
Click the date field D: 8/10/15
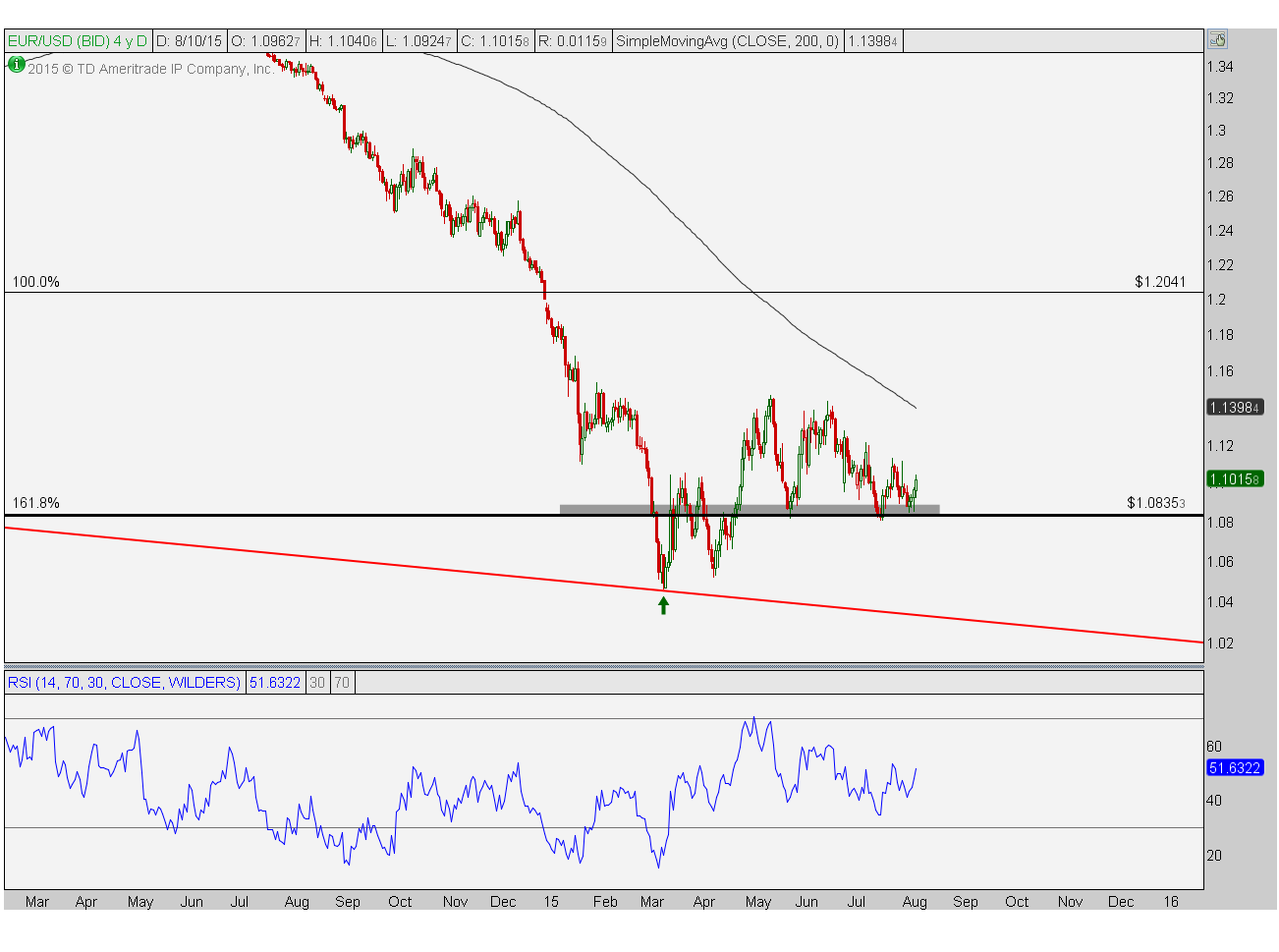coord(190,41)
